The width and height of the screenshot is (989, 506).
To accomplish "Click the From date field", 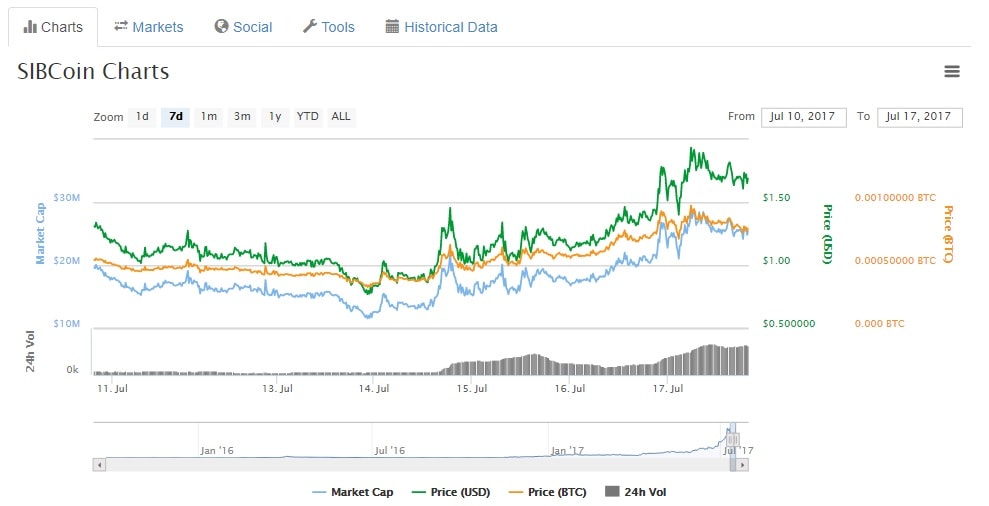I will (x=803, y=117).
